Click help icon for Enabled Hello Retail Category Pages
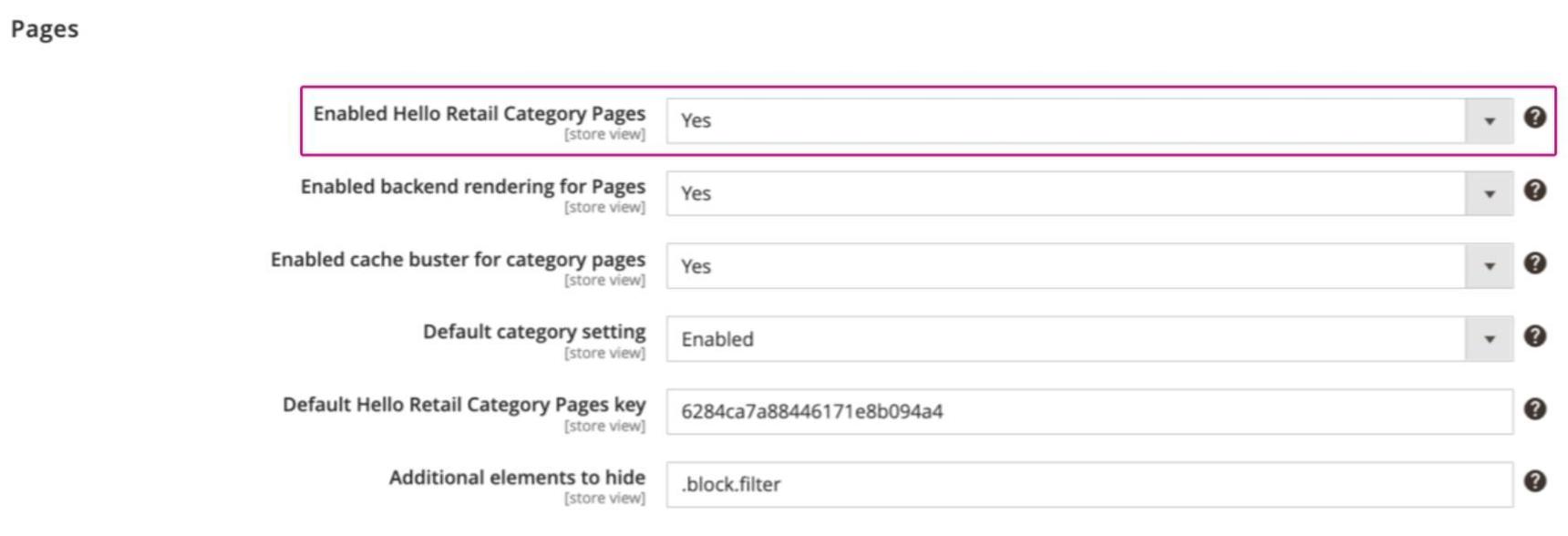 point(1535,118)
